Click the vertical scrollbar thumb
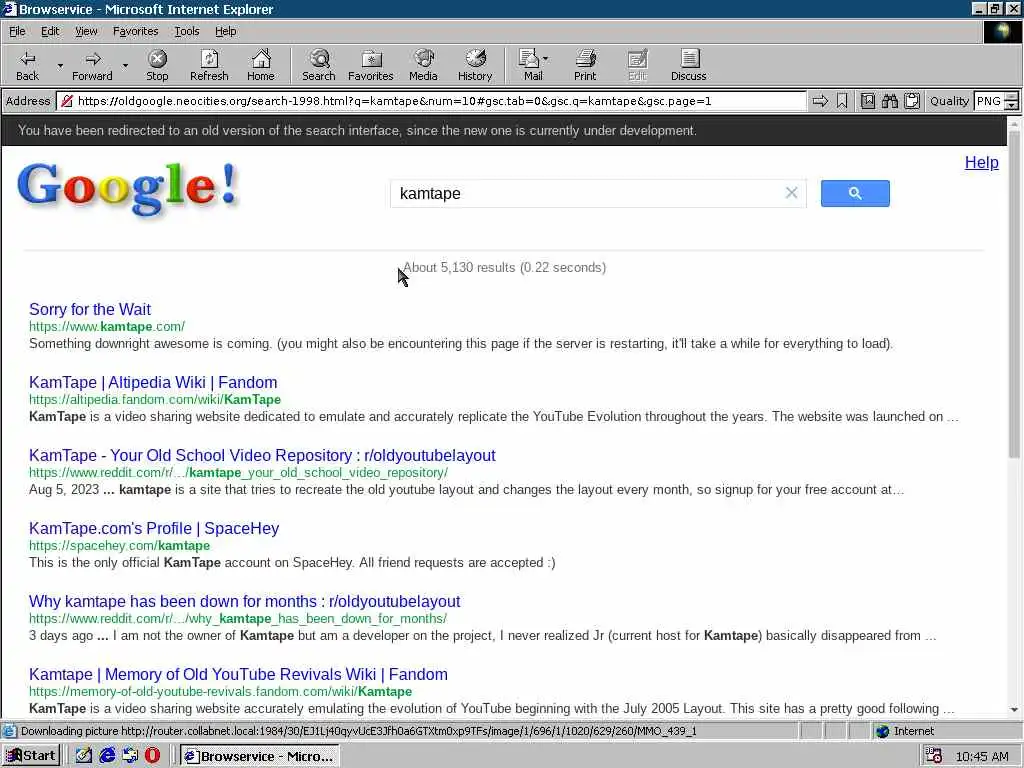The width and height of the screenshot is (1024, 768). click(x=1014, y=294)
